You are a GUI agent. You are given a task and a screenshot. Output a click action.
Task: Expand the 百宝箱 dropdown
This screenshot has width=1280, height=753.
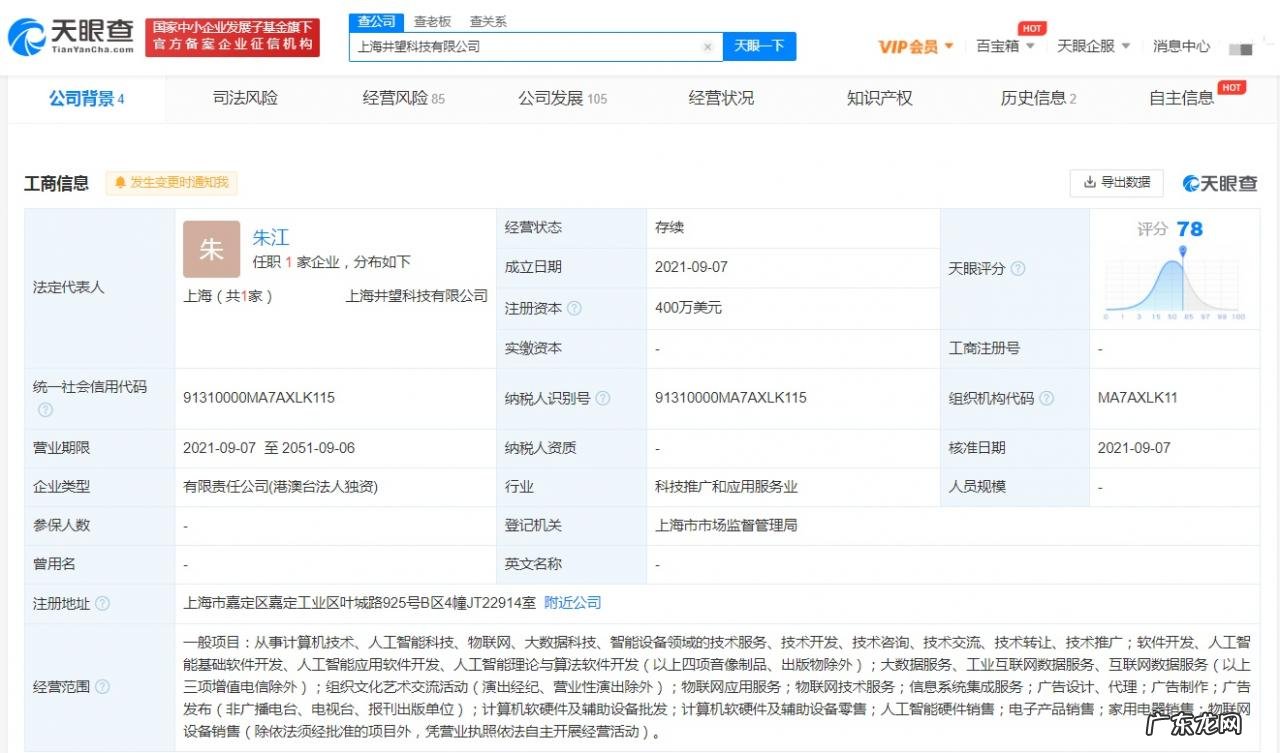1004,45
